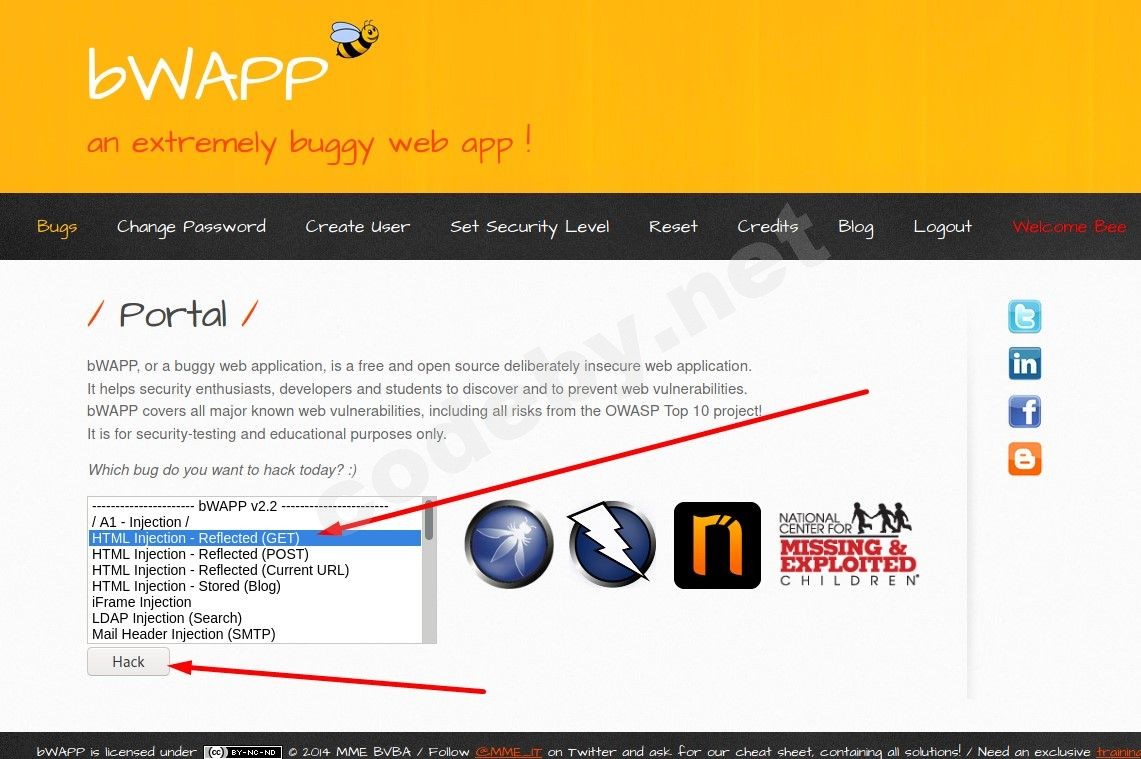Open the Facebook sidebar icon
This screenshot has width=1141, height=759.
point(1024,411)
